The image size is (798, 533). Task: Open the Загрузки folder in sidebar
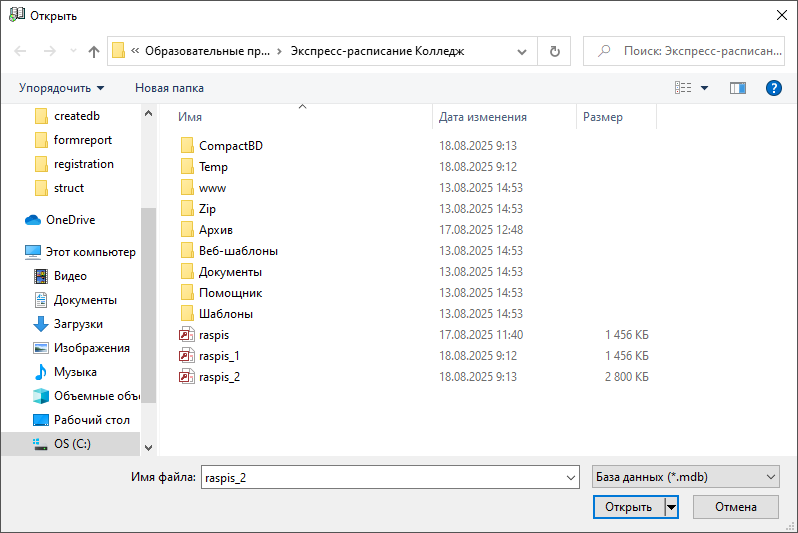pyautogui.click(x=78, y=324)
